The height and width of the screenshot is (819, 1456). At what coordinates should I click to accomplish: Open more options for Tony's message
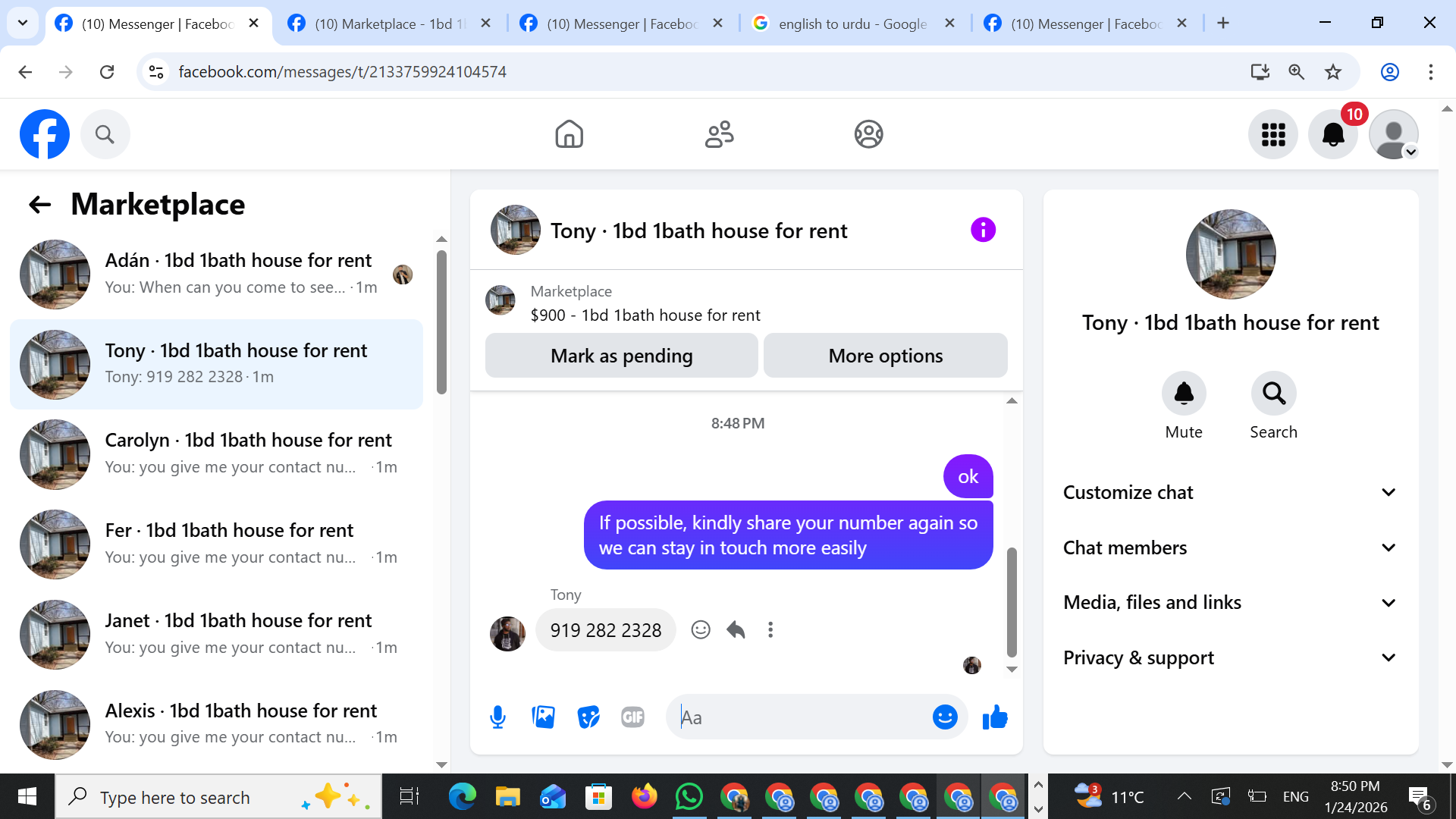770,629
